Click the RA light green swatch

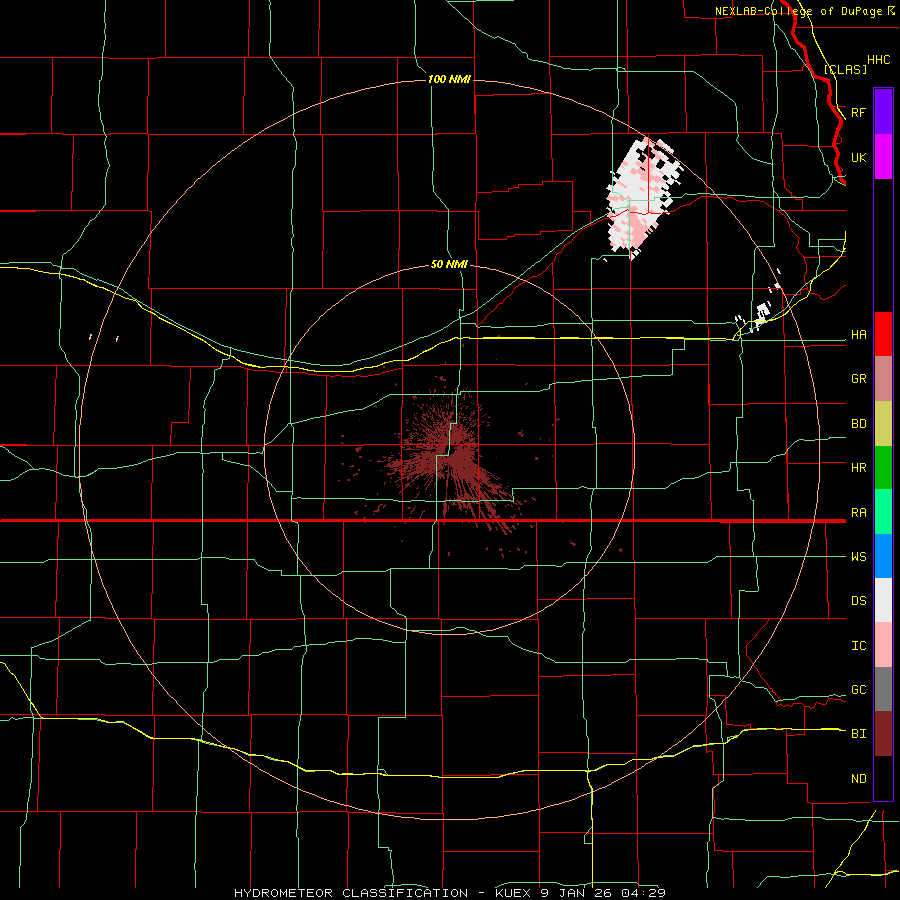(x=883, y=512)
